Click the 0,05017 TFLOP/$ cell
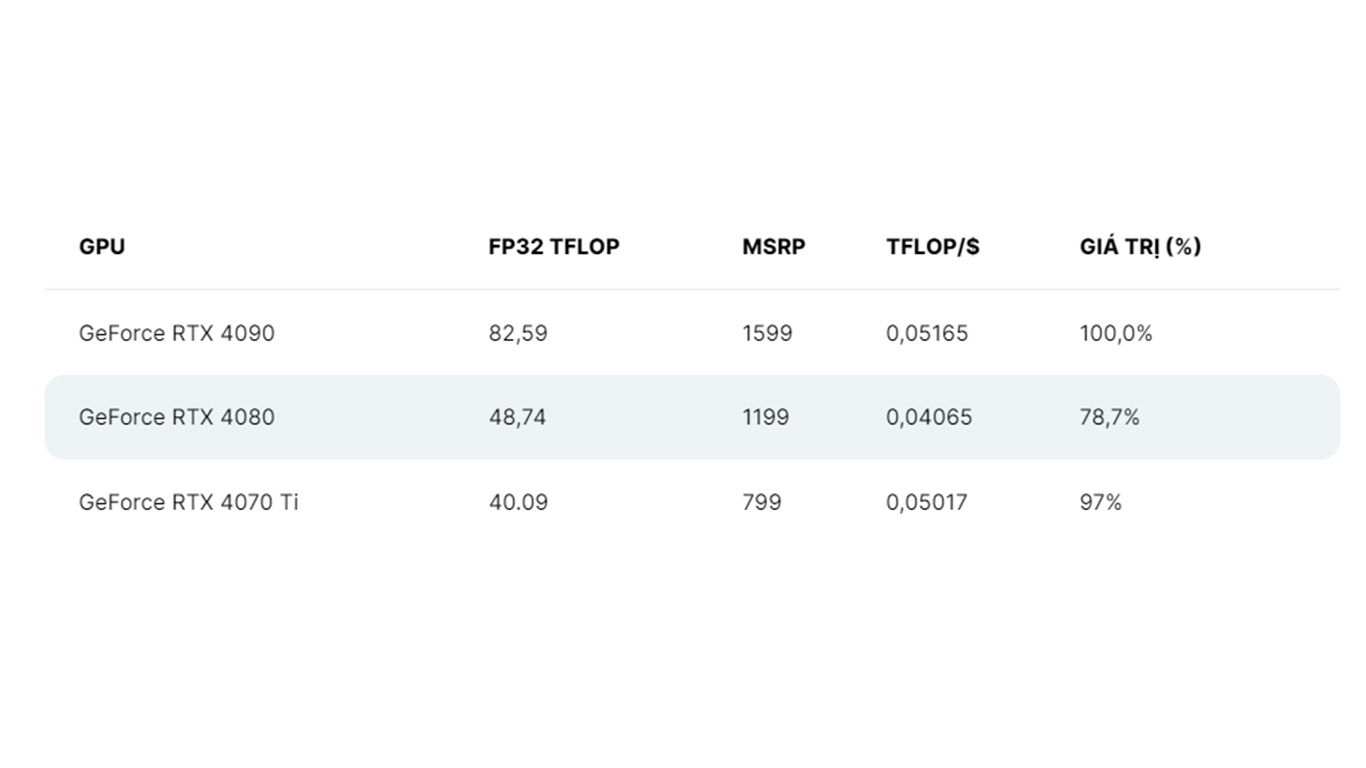 coord(927,502)
